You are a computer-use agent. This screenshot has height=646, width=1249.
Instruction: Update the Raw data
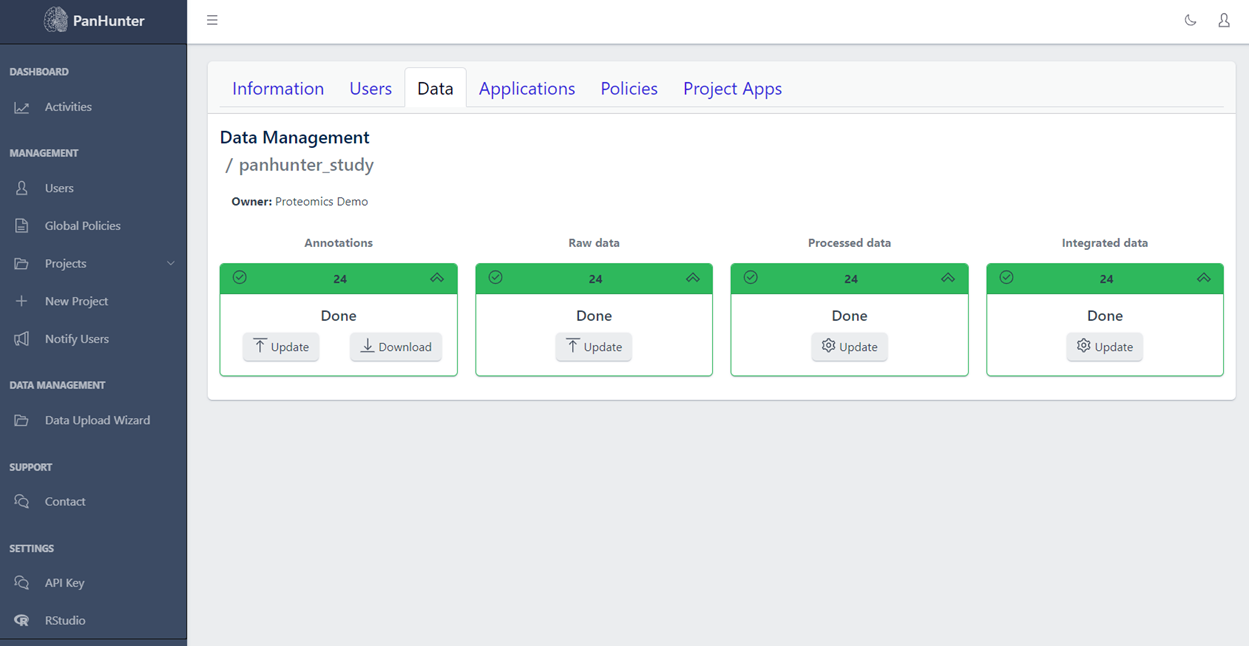pos(593,347)
